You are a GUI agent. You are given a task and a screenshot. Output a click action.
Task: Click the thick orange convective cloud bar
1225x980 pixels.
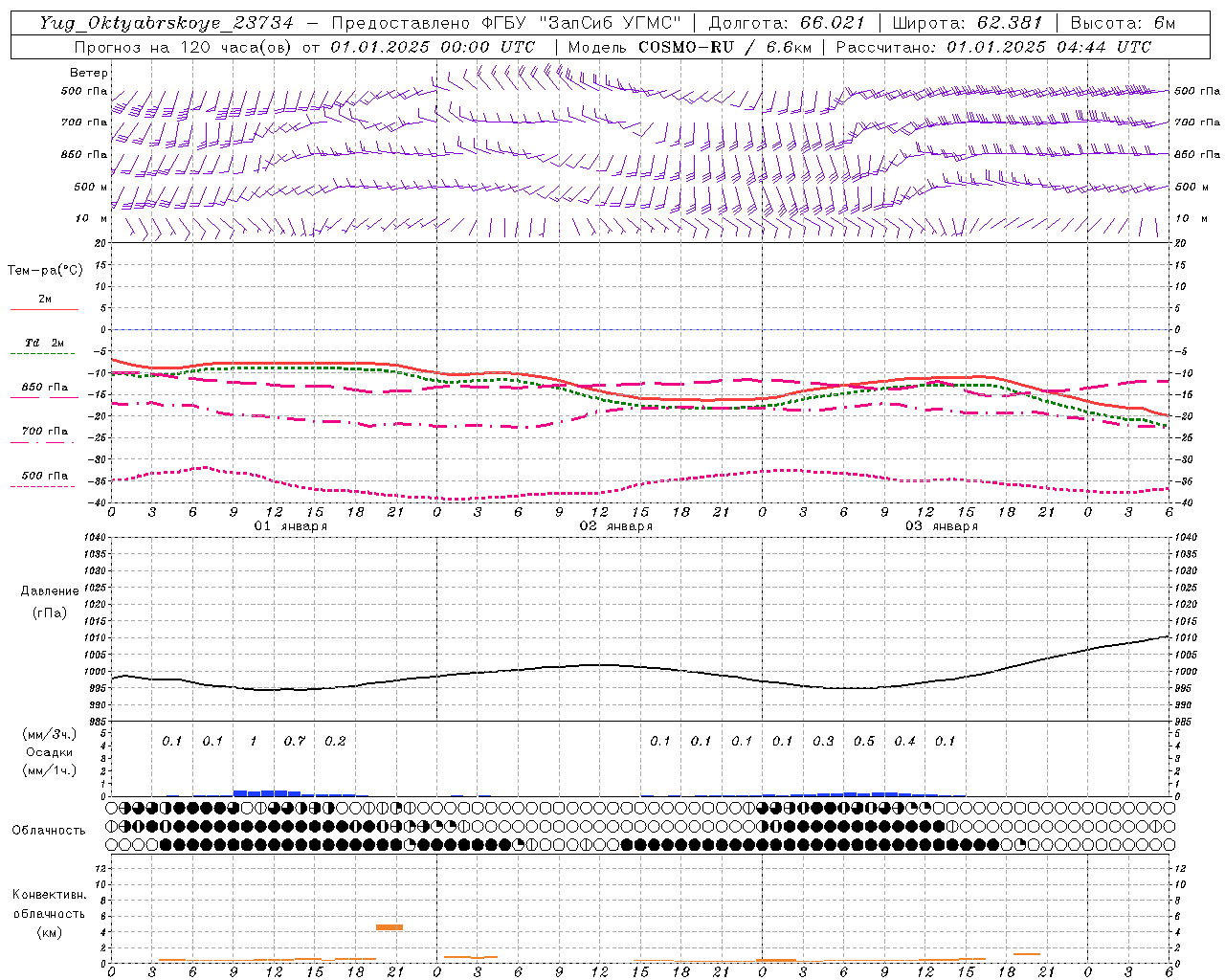coord(390,926)
